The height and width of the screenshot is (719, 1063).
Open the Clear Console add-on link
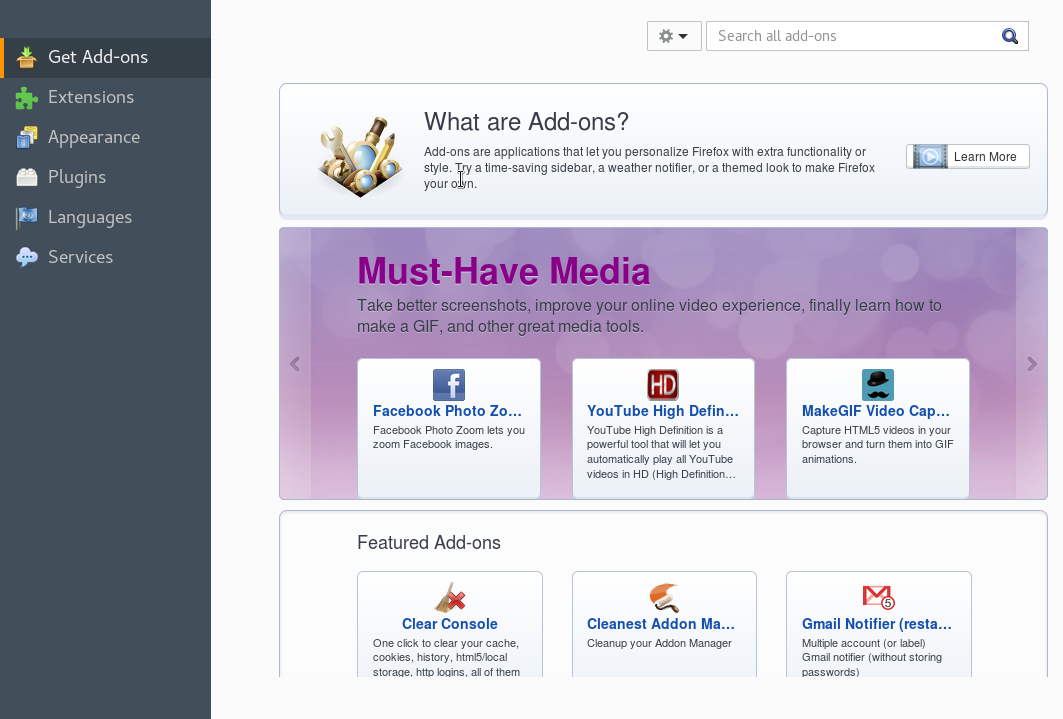coord(449,624)
